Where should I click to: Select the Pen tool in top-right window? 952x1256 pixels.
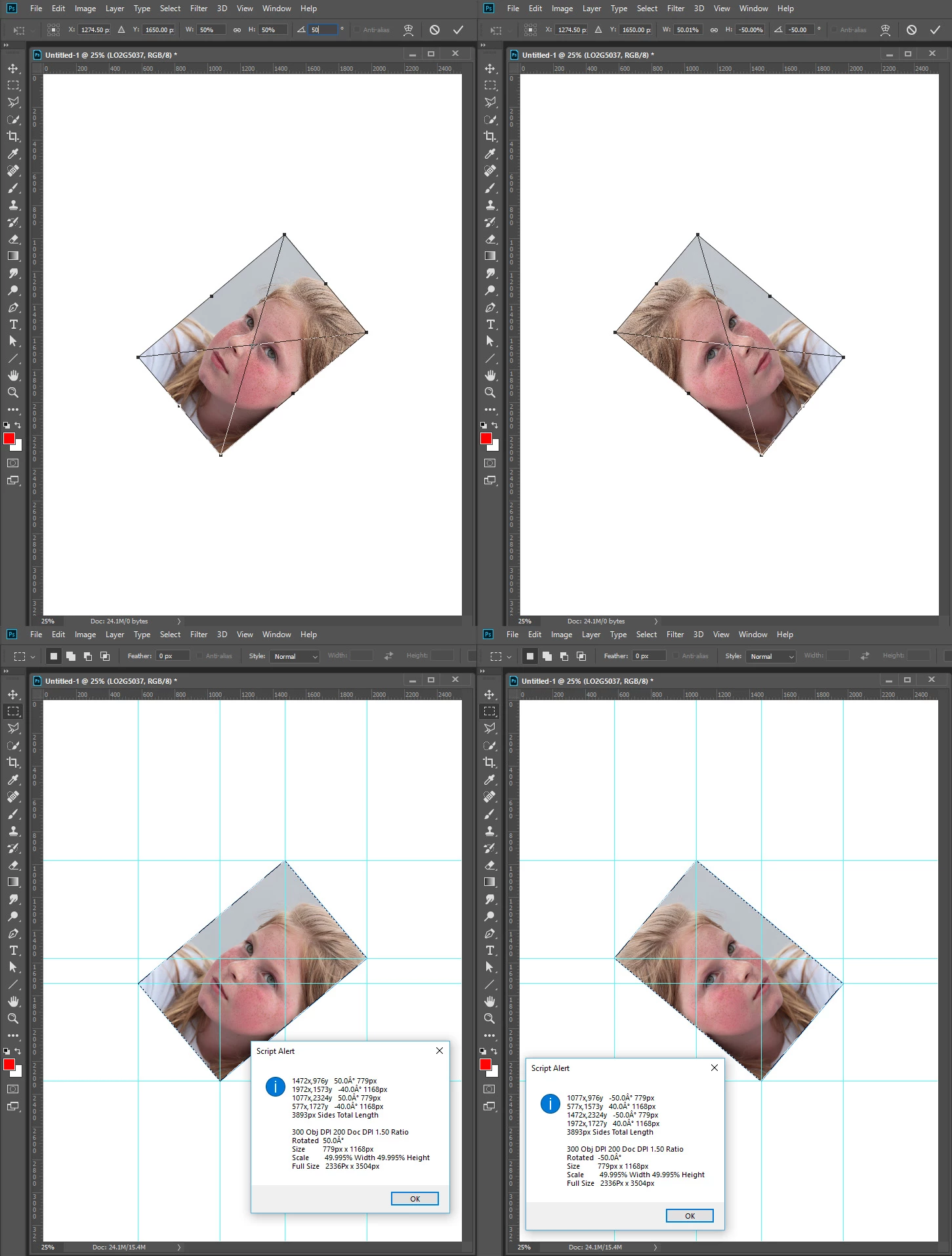point(490,307)
